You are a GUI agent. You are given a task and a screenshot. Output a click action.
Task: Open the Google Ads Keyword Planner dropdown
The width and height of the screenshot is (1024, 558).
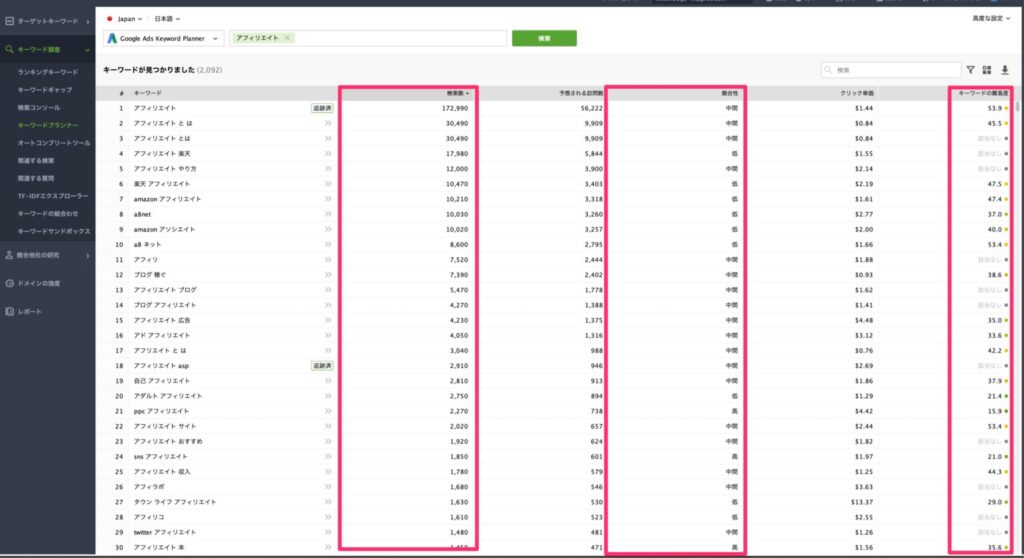(163, 39)
